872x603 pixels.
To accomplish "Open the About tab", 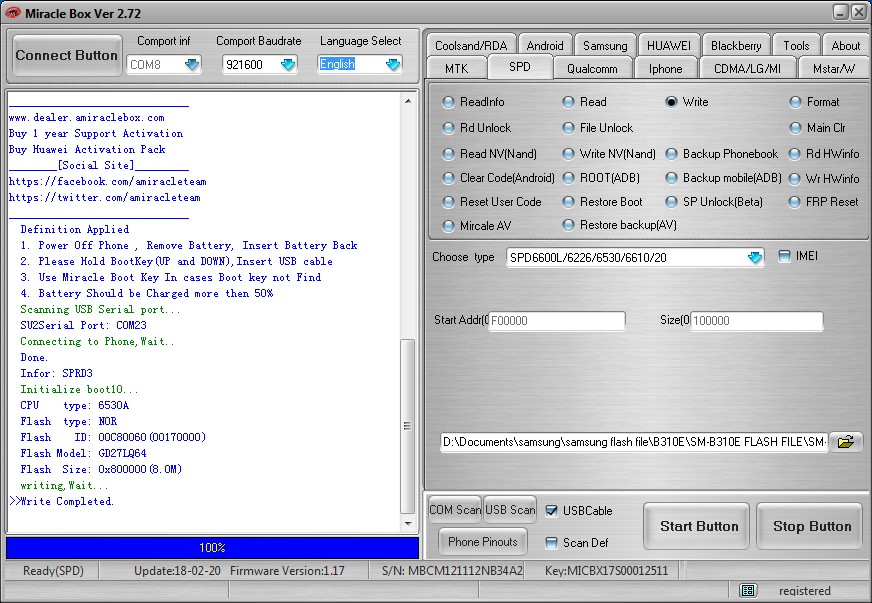I will click(845, 46).
